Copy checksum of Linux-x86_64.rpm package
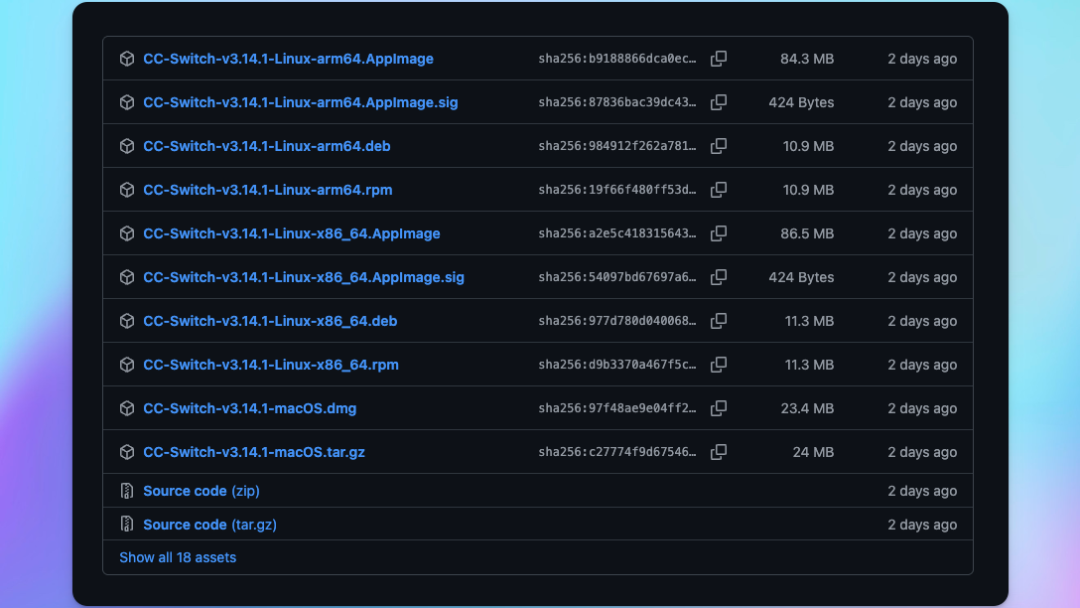 pyautogui.click(x=718, y=365)
